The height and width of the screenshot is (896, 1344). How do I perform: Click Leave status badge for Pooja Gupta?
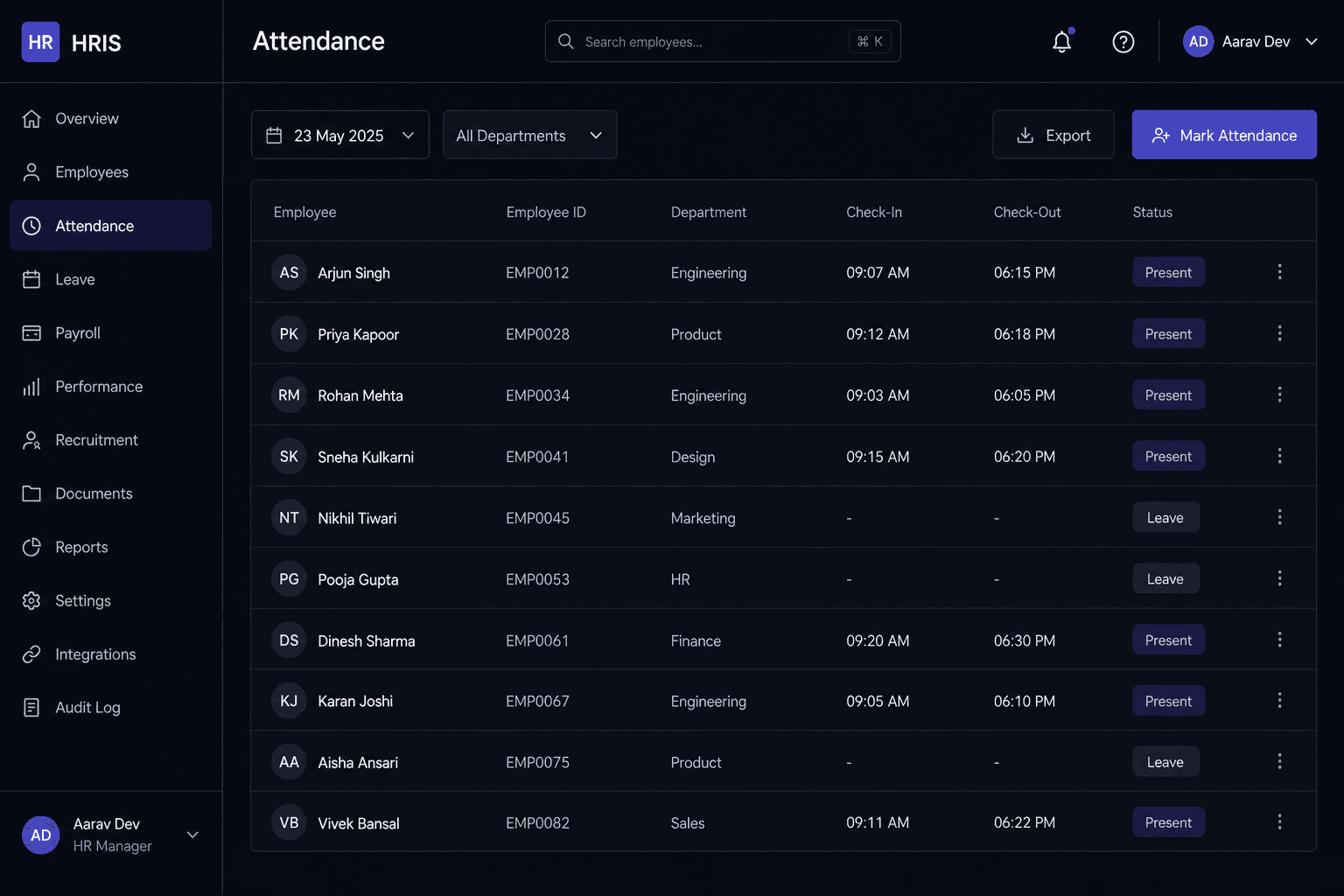1165,578
